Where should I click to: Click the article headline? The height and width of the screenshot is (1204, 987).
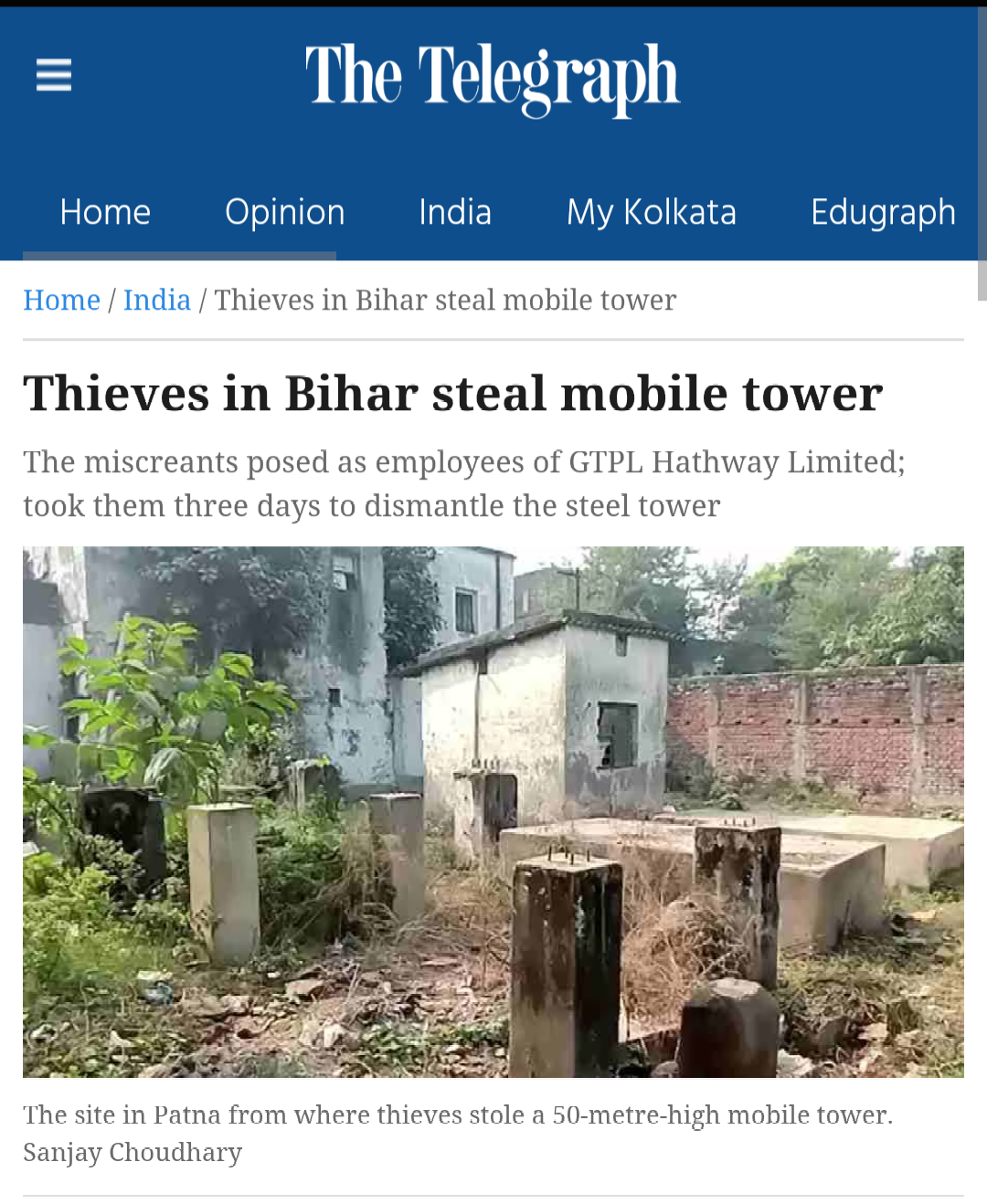click(x=452, y=394)
